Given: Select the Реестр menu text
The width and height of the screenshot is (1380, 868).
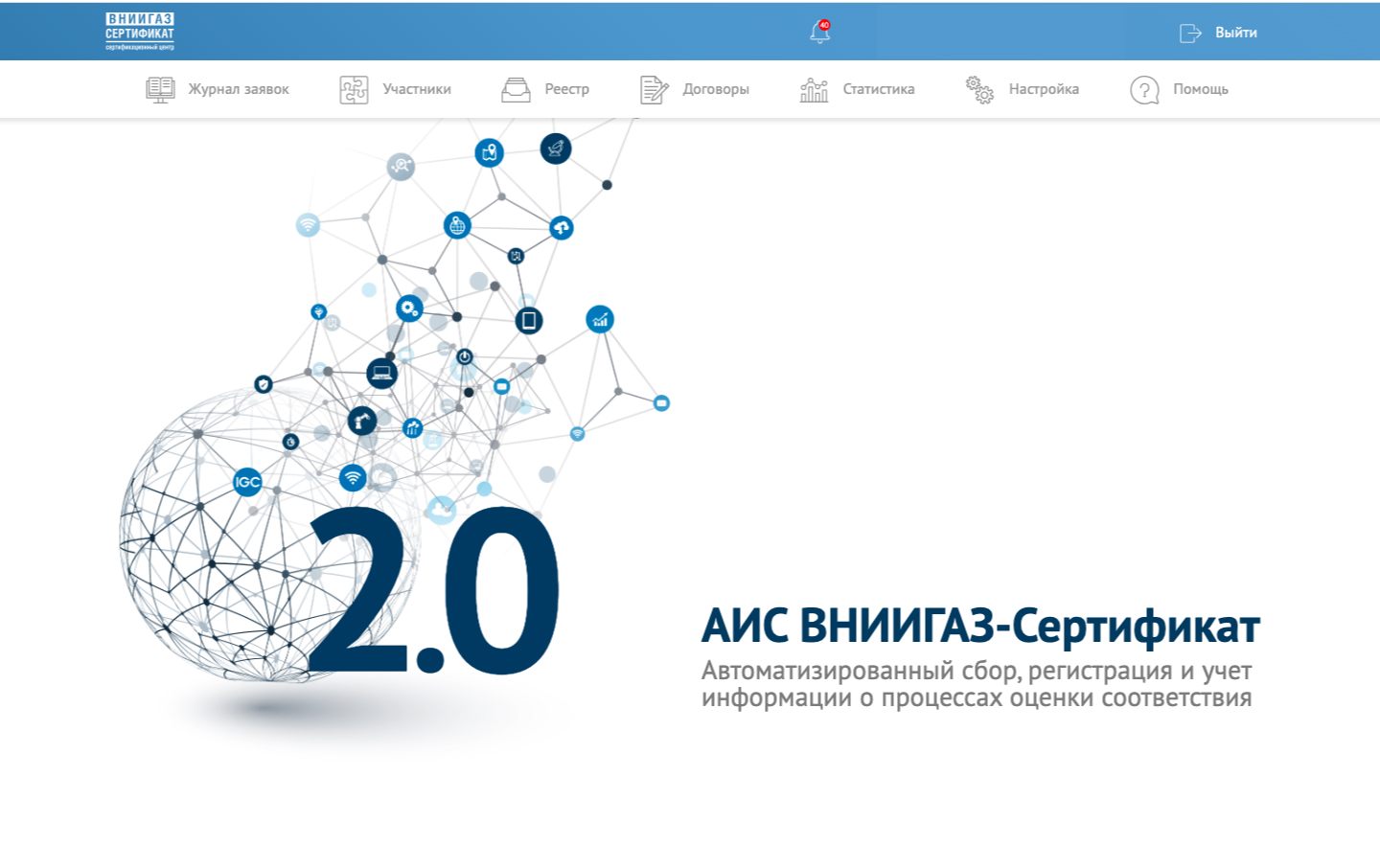Looking at the screenshot, I should click(x=566, y=89).
